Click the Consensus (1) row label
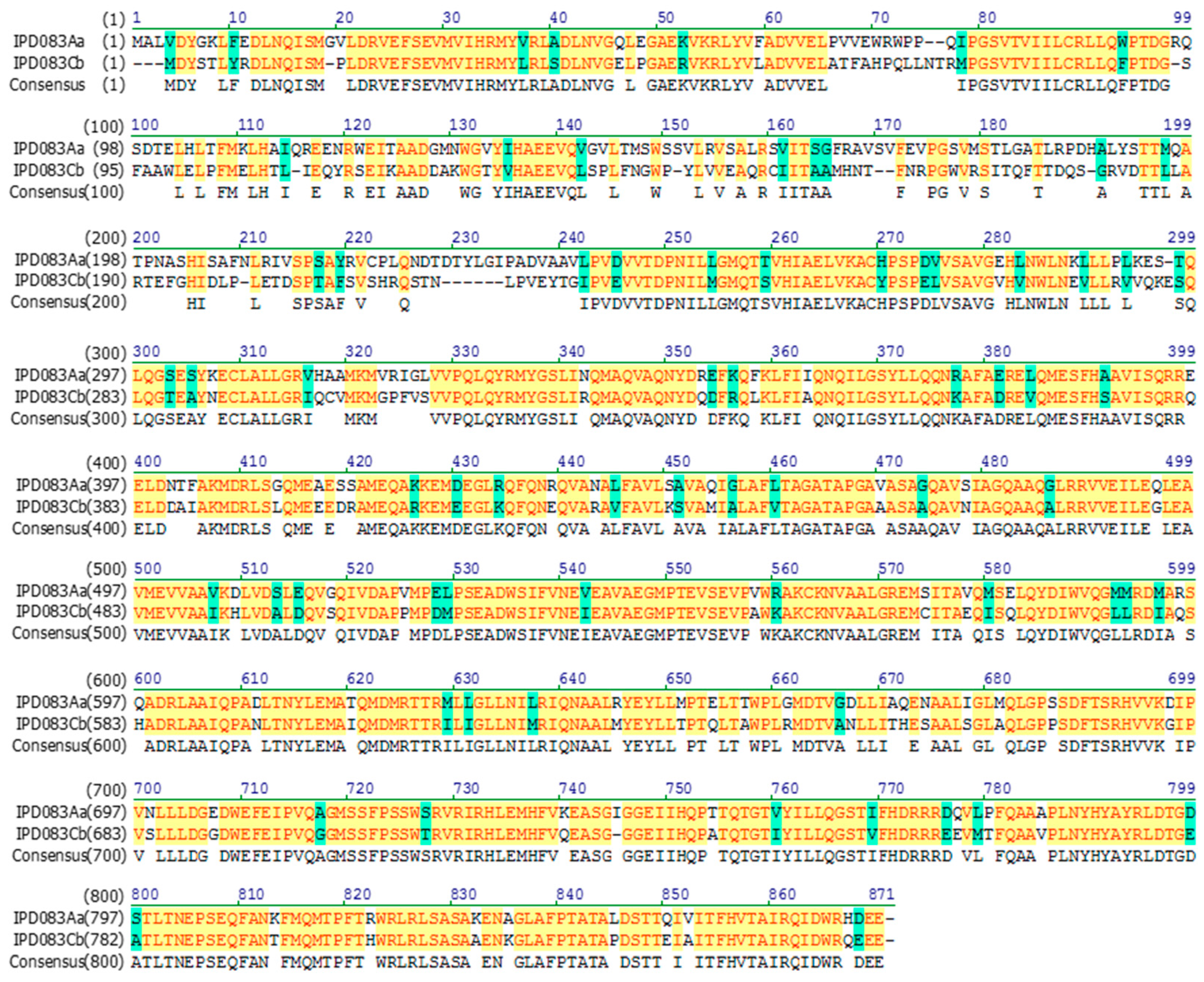 coord(68,85)
